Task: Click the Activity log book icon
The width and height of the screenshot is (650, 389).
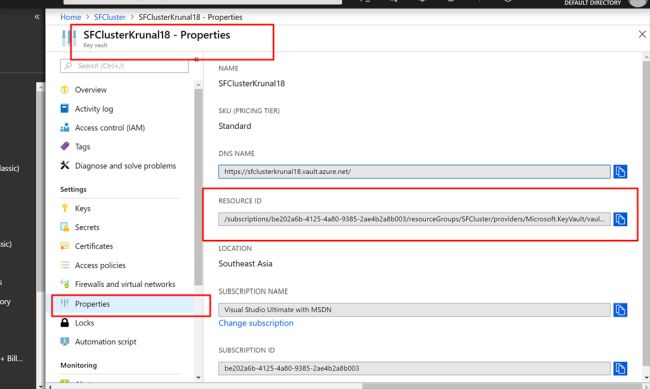Action: click(65, 109)
